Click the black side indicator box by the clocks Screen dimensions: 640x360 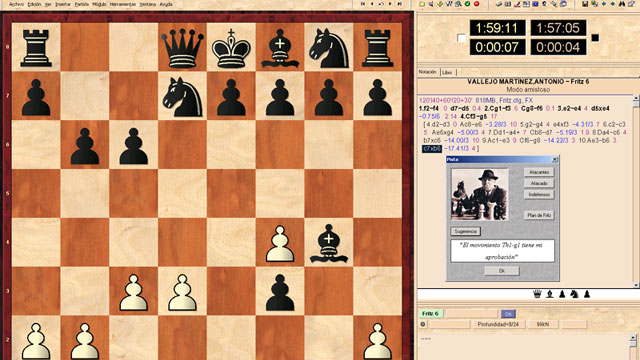click(595, 38)
